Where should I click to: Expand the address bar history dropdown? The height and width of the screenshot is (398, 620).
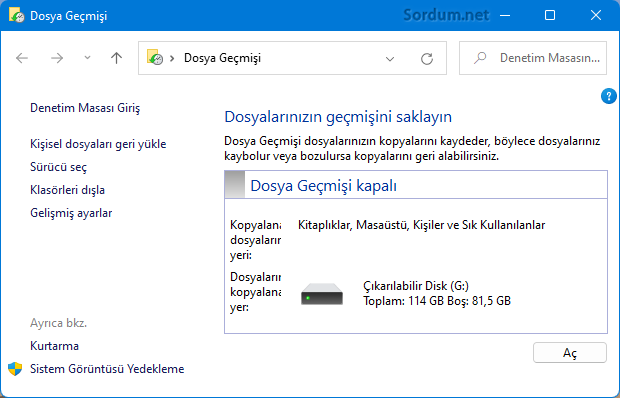(x=390, y=59)
